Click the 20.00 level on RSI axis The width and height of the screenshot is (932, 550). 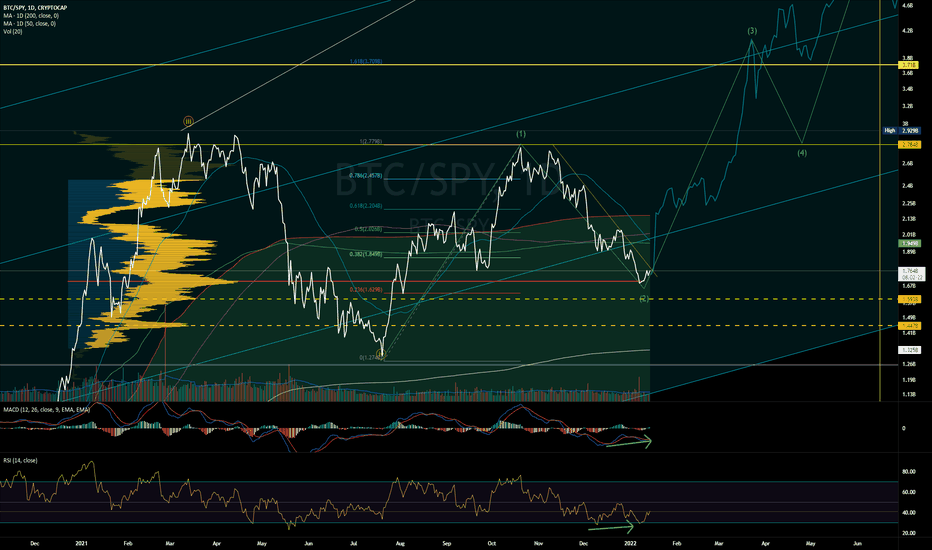(909, 533)
